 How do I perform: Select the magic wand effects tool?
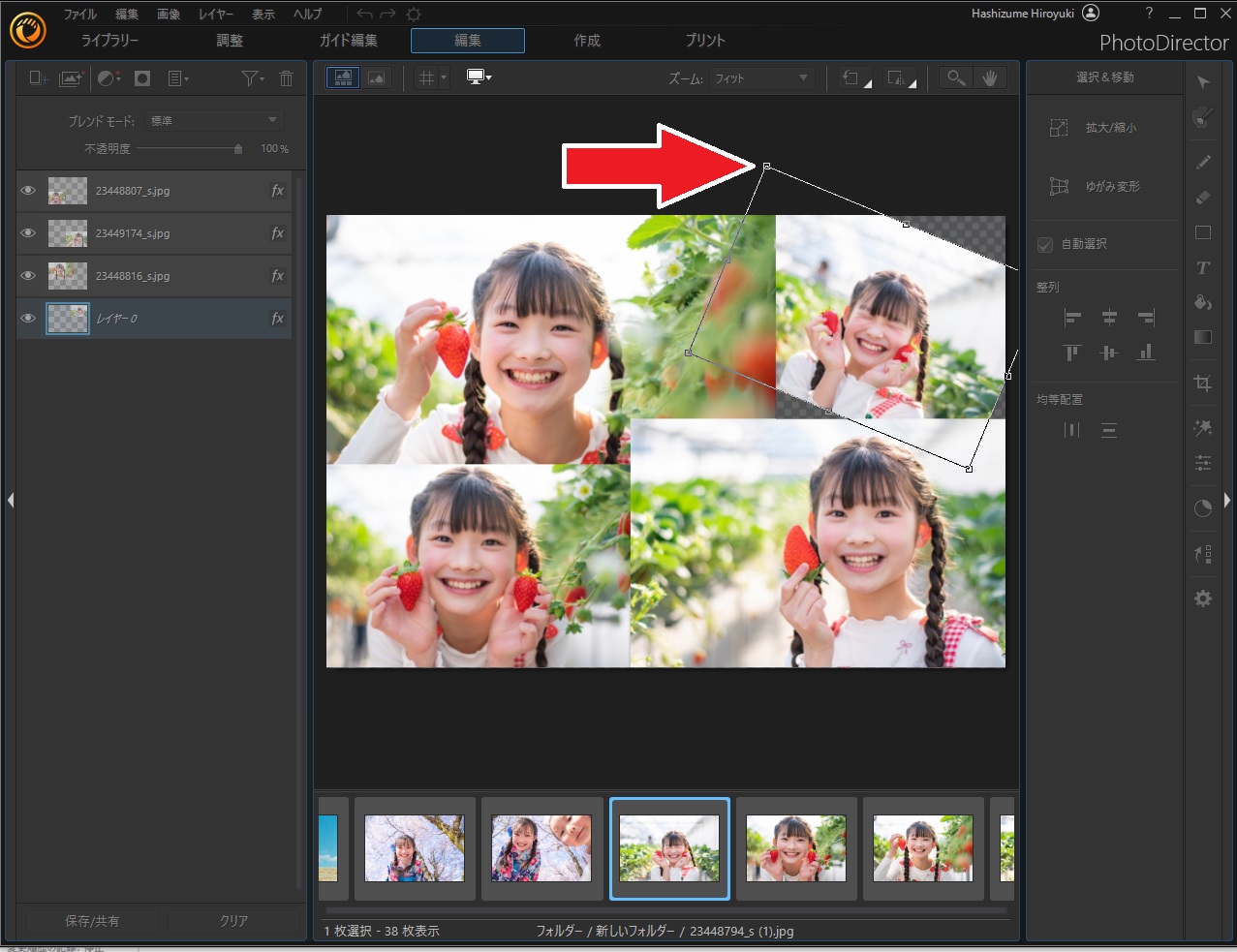(1203, 428)
